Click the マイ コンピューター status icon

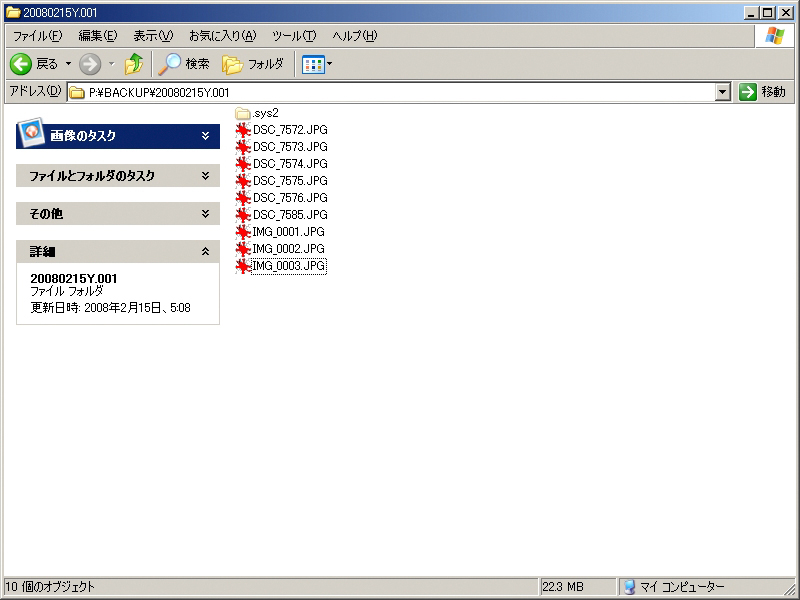point(630,587)
